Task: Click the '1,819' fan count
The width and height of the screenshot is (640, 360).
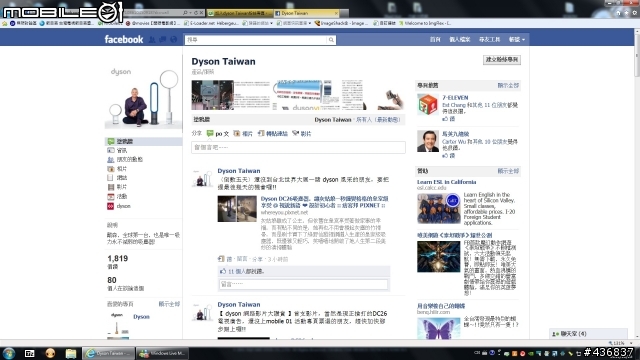Action: 118,258
